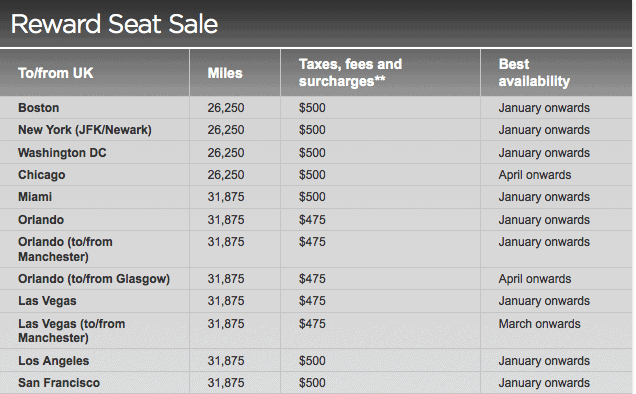Select April onwards in the Glasgow row
Screen dimensions: 636x394
[535, 279]
